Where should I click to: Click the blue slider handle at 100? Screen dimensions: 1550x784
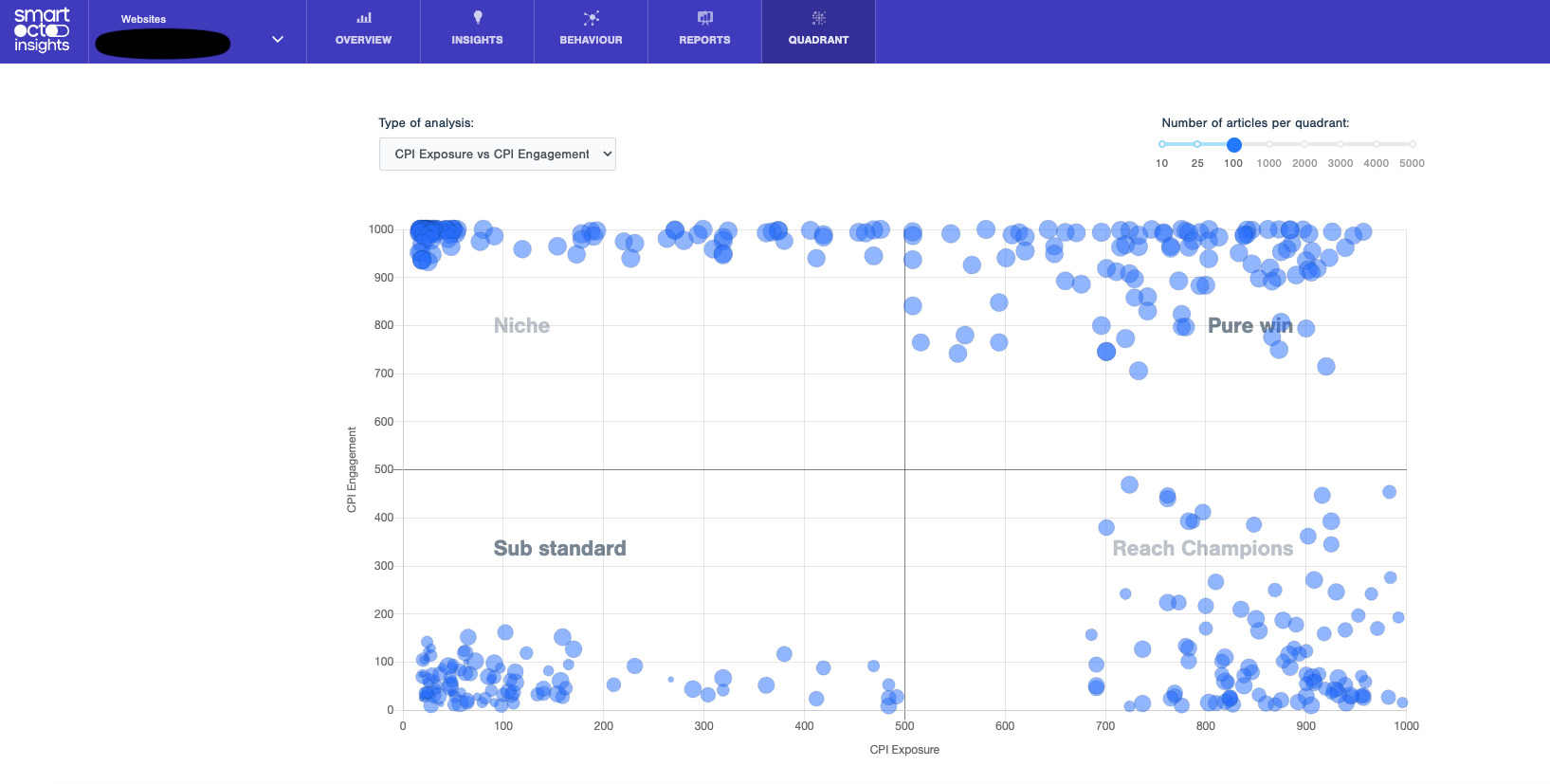(1233, 145)
